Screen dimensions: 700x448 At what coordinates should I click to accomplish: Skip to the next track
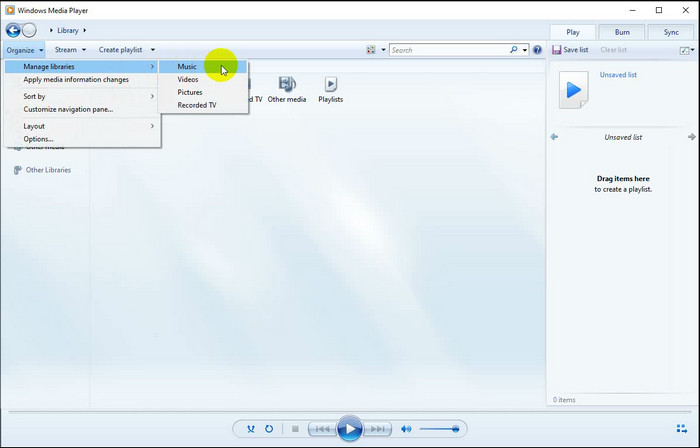379,429
